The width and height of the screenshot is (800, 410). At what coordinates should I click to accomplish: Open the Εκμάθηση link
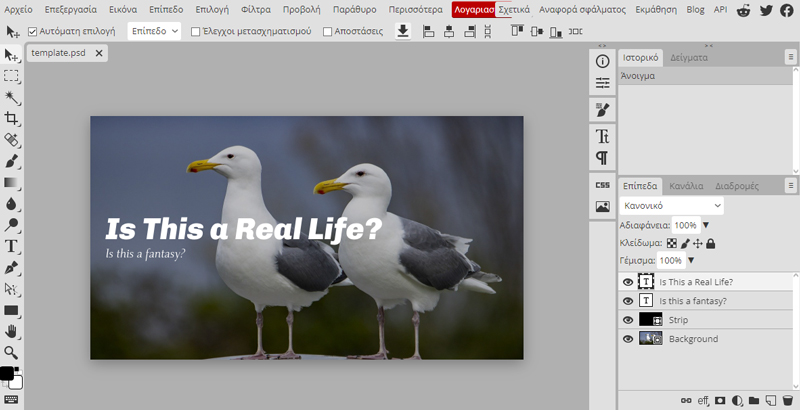pos(656,9)
